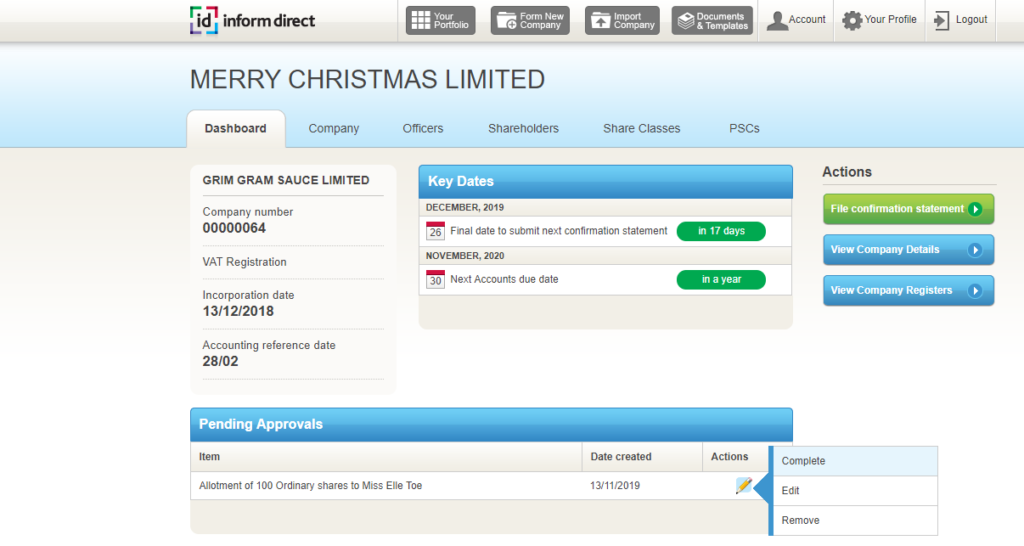The image size is (1024, 546).
Task: Click View Company Details button
Action: (x=908, y=250)
